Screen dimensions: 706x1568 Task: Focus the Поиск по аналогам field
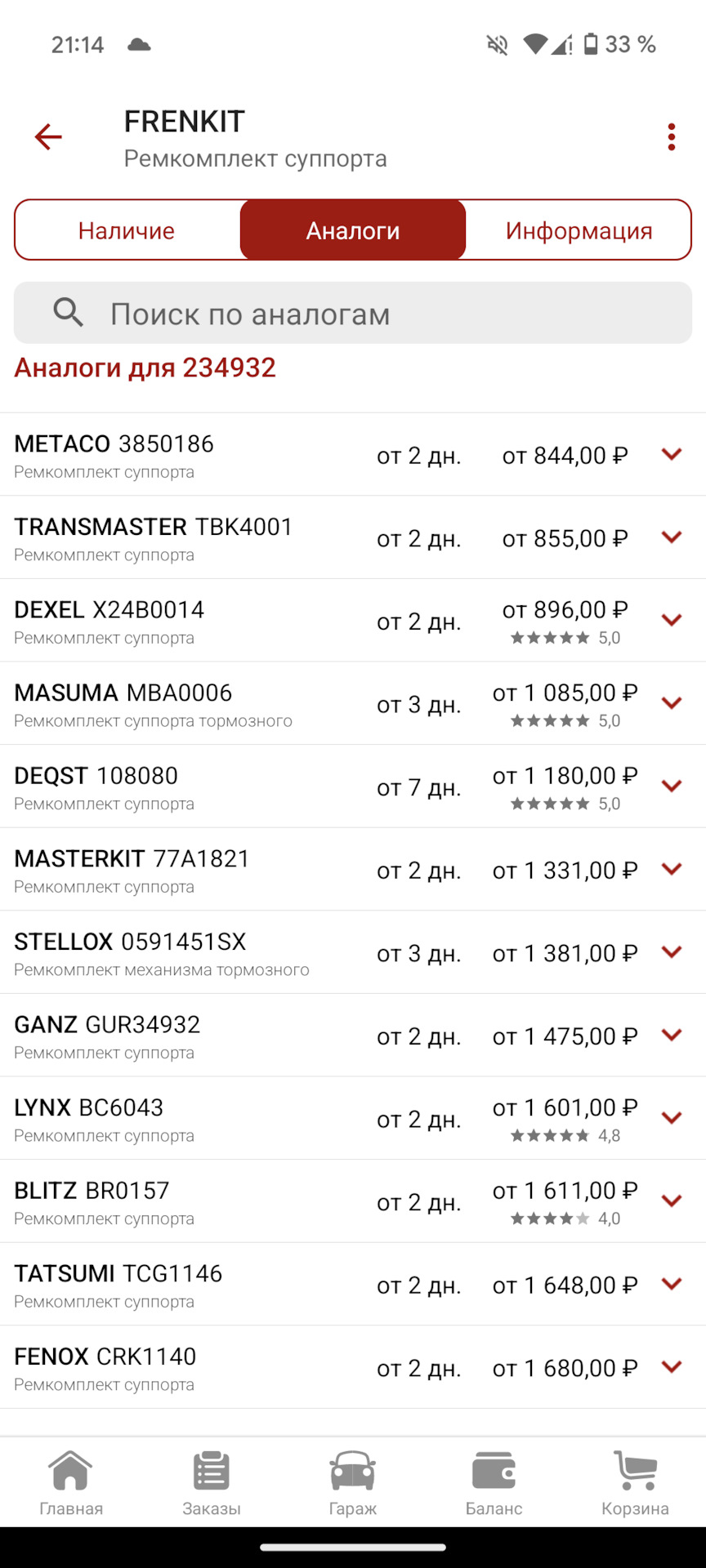tap(353, 313)
